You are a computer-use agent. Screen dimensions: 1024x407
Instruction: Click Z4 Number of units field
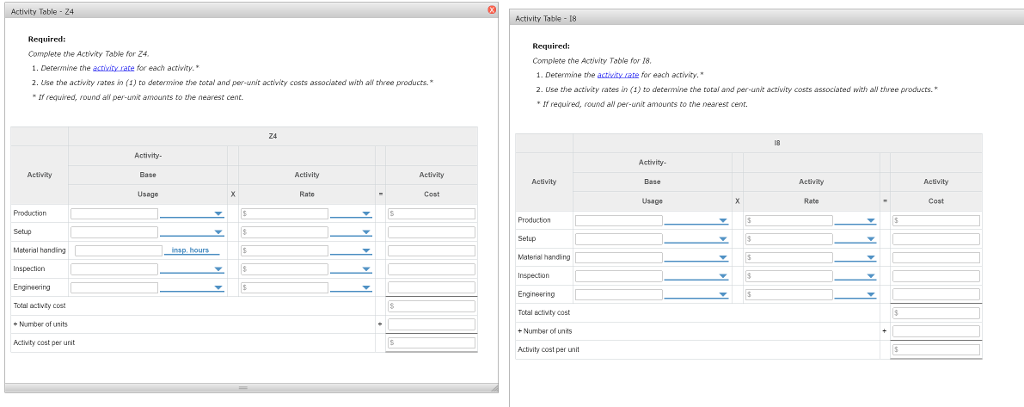click(x=432, y=324)
